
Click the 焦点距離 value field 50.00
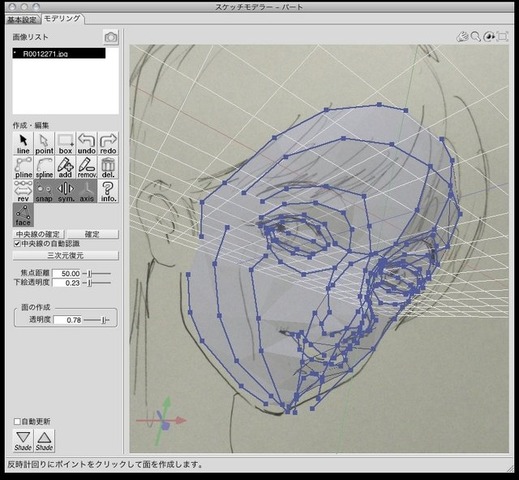tap(67, 274)
